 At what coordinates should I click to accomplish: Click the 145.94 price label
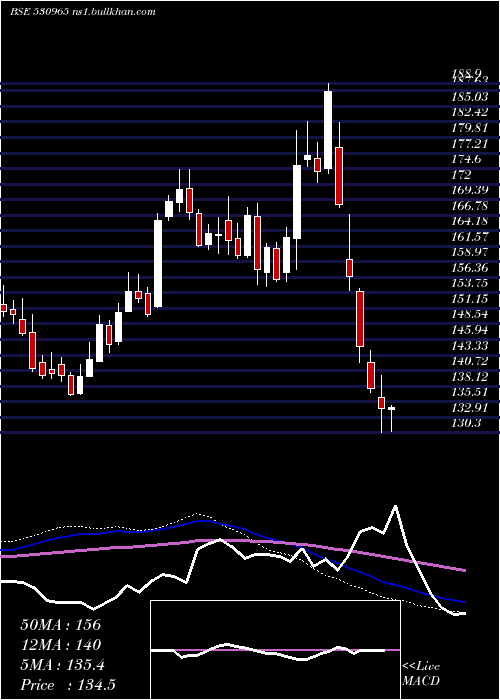pyautogui.click(x=469, y=330)
